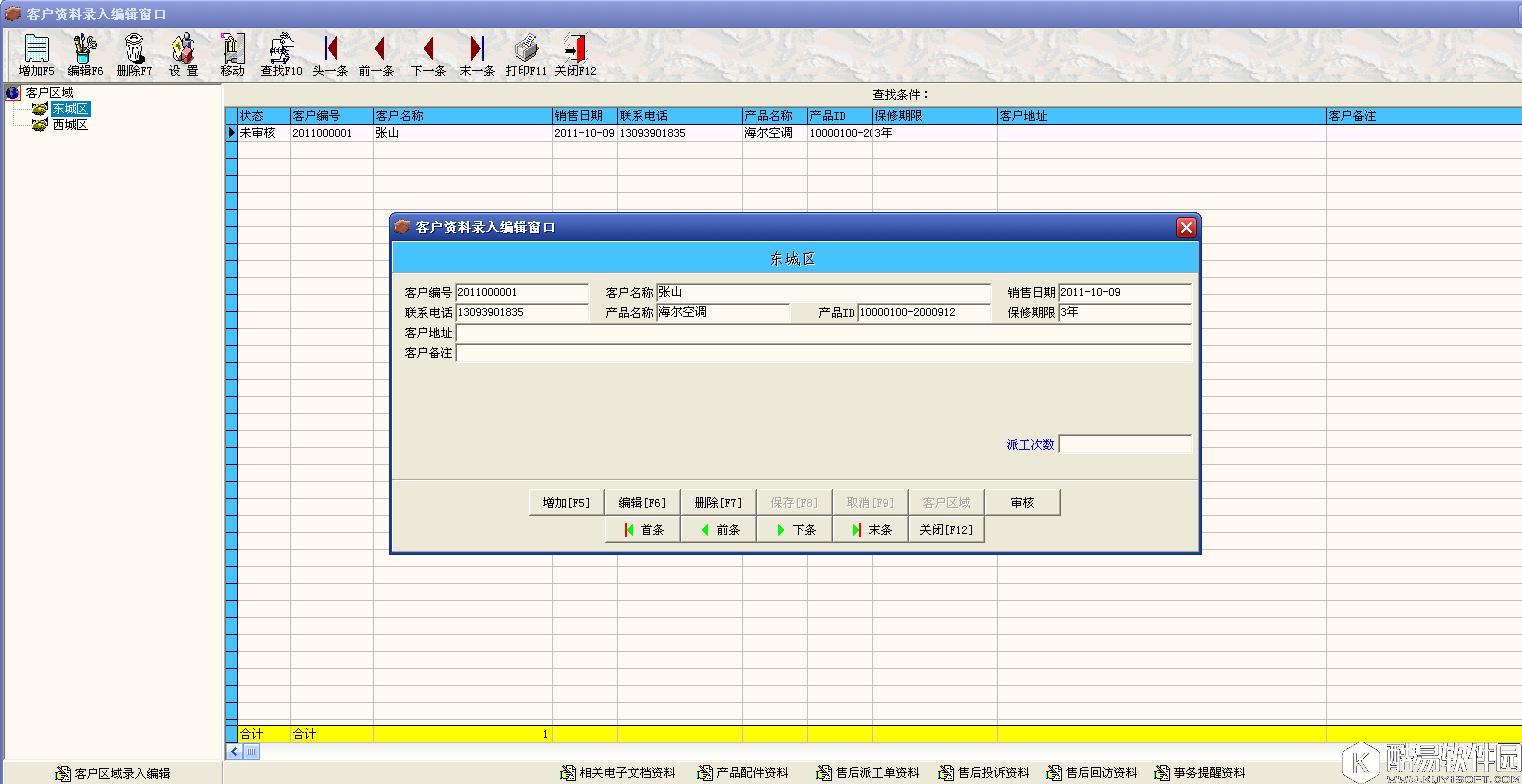
Task: Click the 审核 button in the dialog
Action: (1022, 502)
